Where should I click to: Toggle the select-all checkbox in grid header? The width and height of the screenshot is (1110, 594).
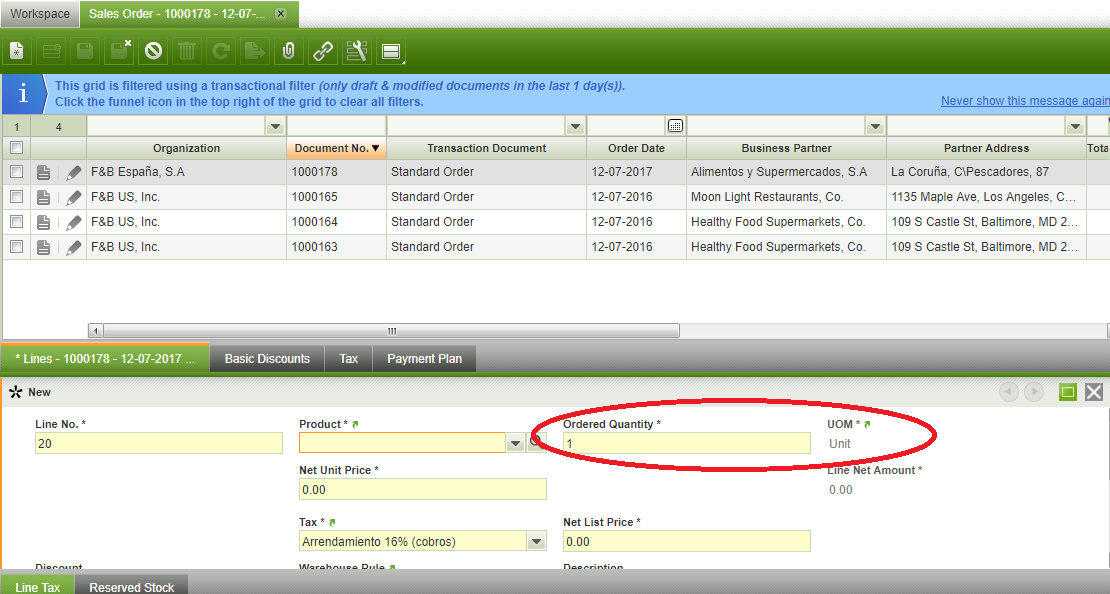pyautogui.click(x=16, y=148)
